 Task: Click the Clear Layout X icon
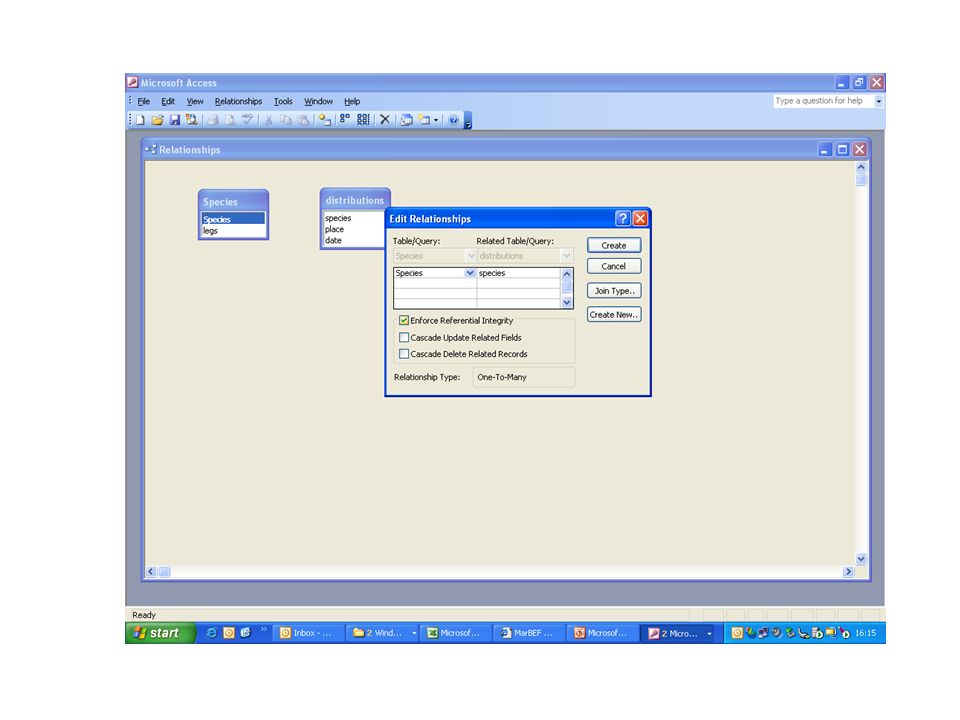pyautogui.click(x=384, y=120)
